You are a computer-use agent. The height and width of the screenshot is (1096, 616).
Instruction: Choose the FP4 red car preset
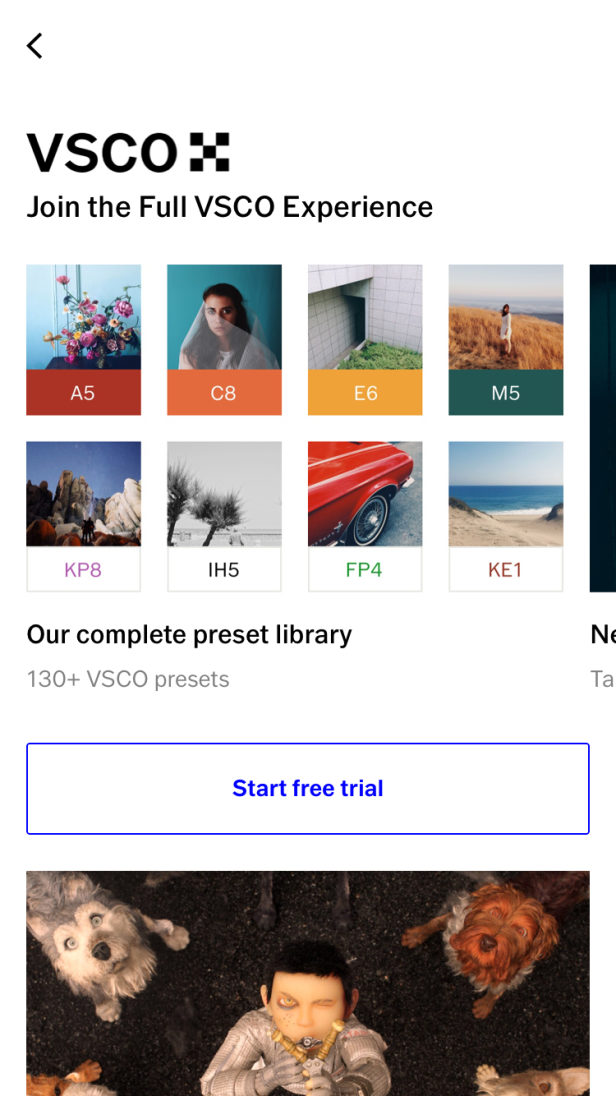click(365, 494)
